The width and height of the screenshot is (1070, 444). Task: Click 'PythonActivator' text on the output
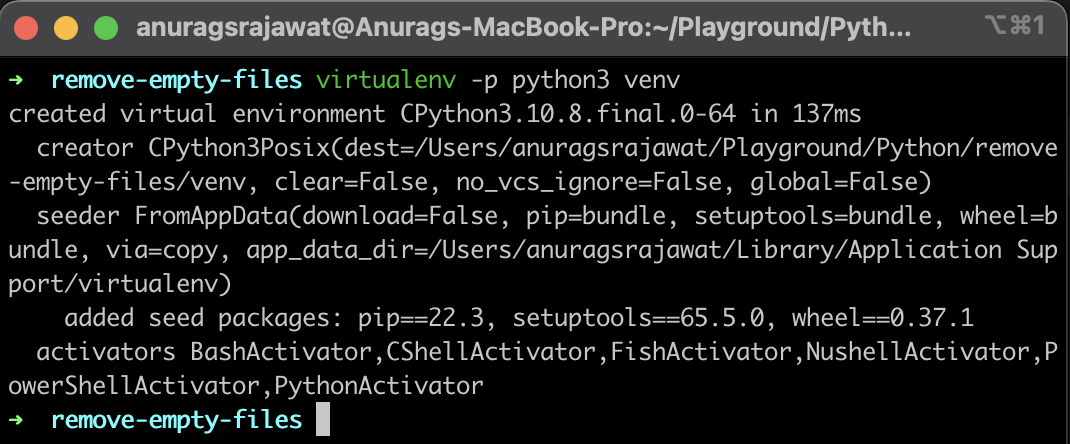(379, 387)
